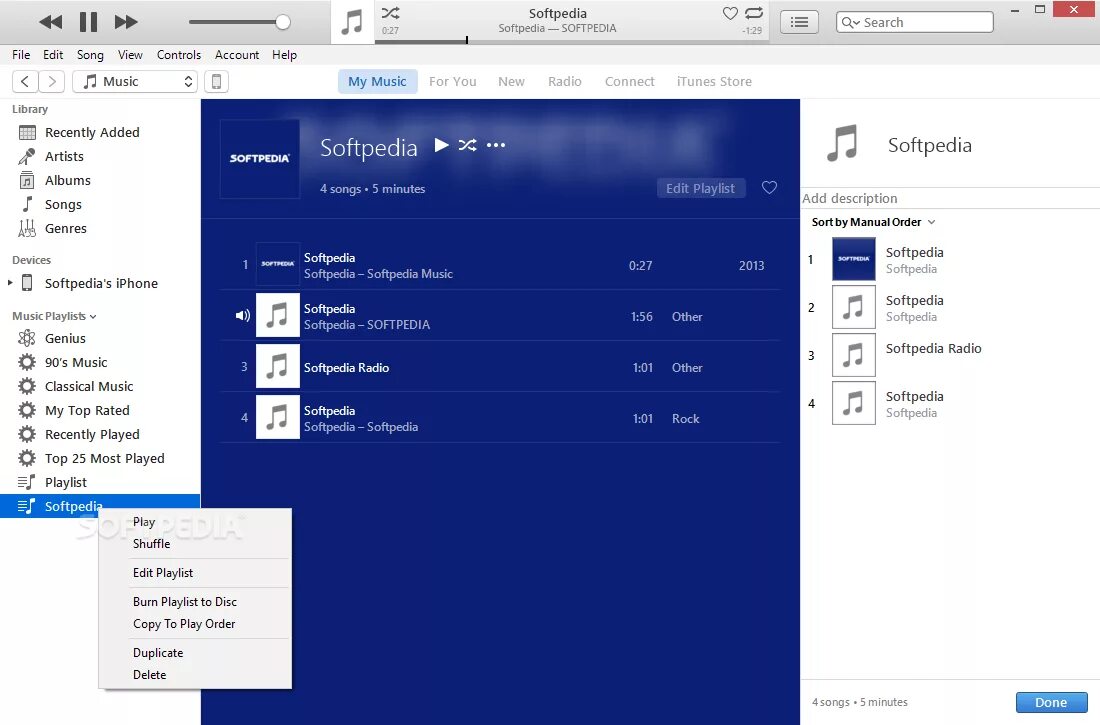This screenshot has width=1100, height=725.
Task: Switch to the Radio tab
Action: coord(565,81)
